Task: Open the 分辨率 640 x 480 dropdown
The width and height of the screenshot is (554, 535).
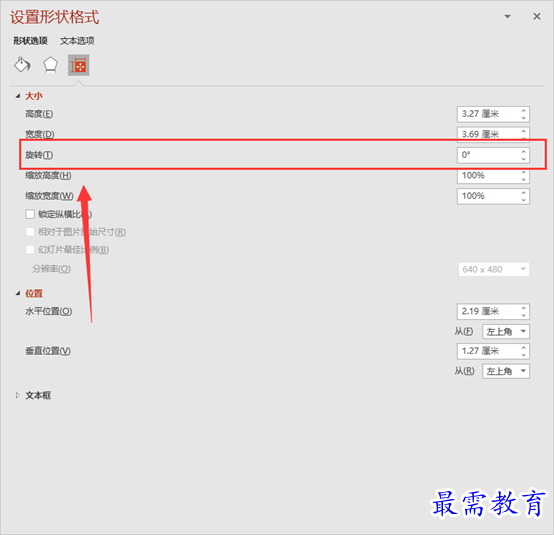Action: point(494,270)
